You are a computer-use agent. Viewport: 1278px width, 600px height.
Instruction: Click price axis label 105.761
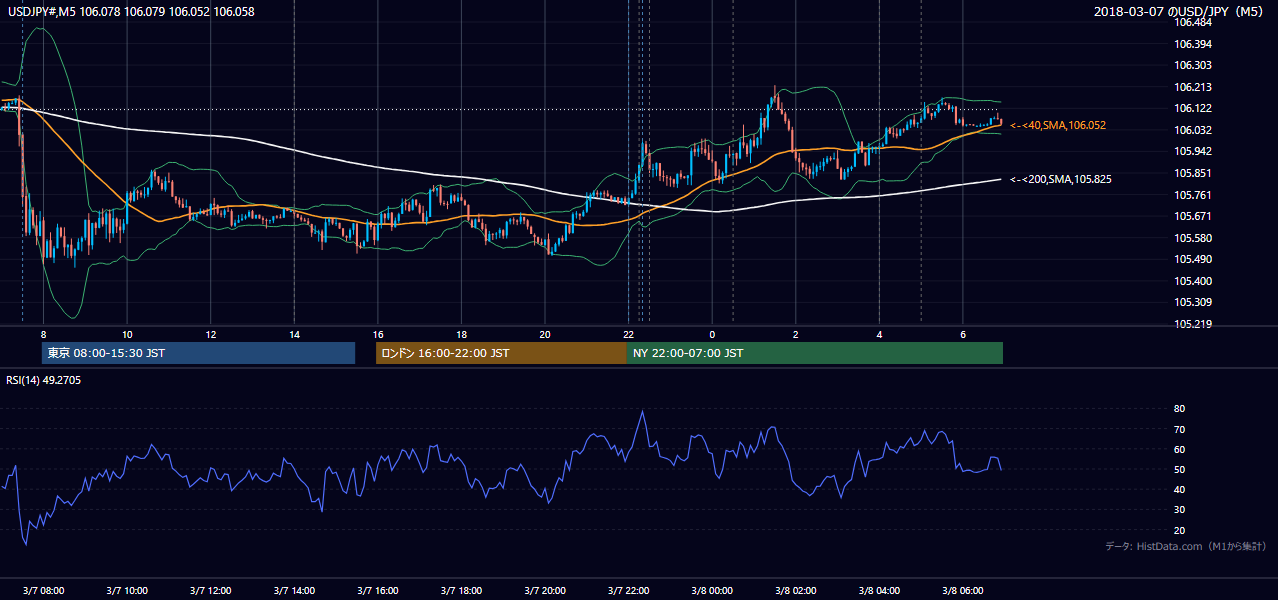(x=1192, y=195)
